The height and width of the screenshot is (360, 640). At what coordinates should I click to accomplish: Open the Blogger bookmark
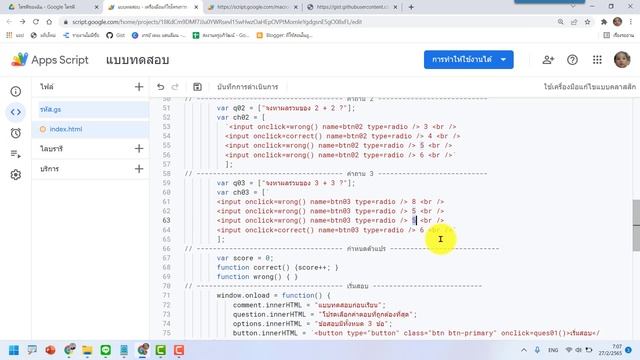(284, 36)
